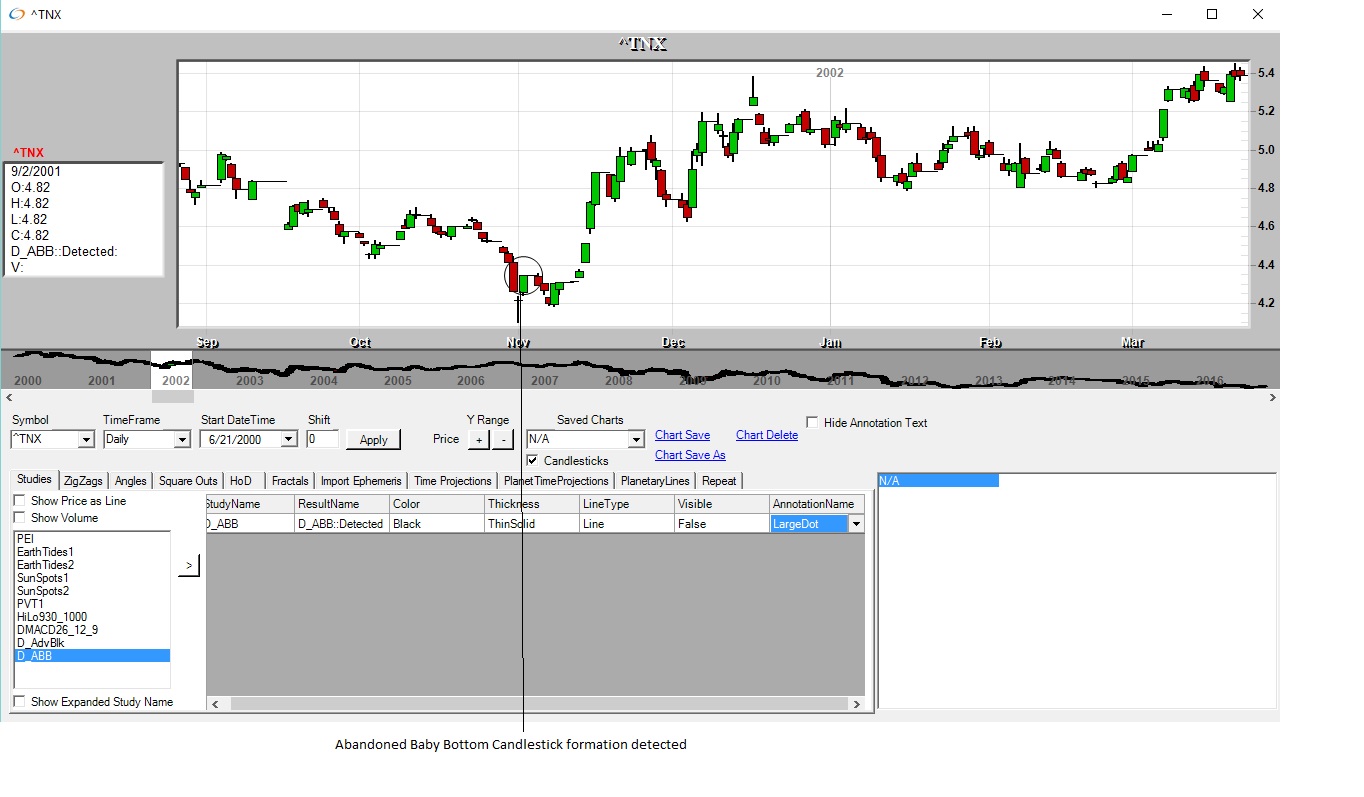The height and width of the screenshot is (797, 1364).
Task: Click the Chart Save As link
Action: (689, 455)
